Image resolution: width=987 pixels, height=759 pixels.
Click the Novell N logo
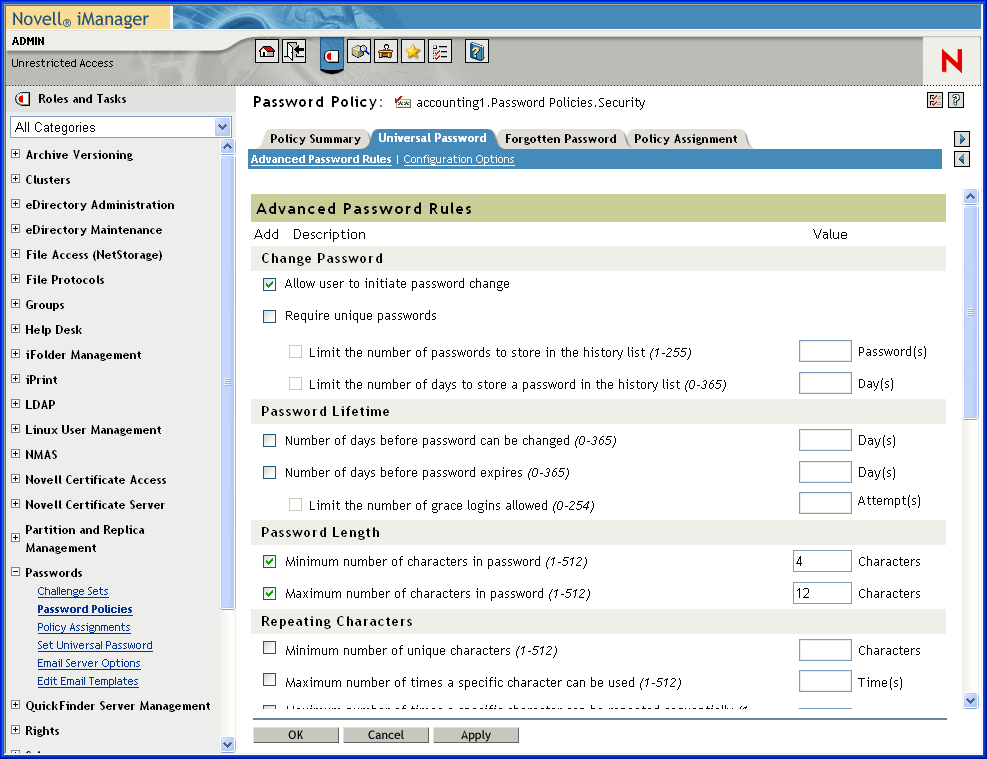[951, 61]
